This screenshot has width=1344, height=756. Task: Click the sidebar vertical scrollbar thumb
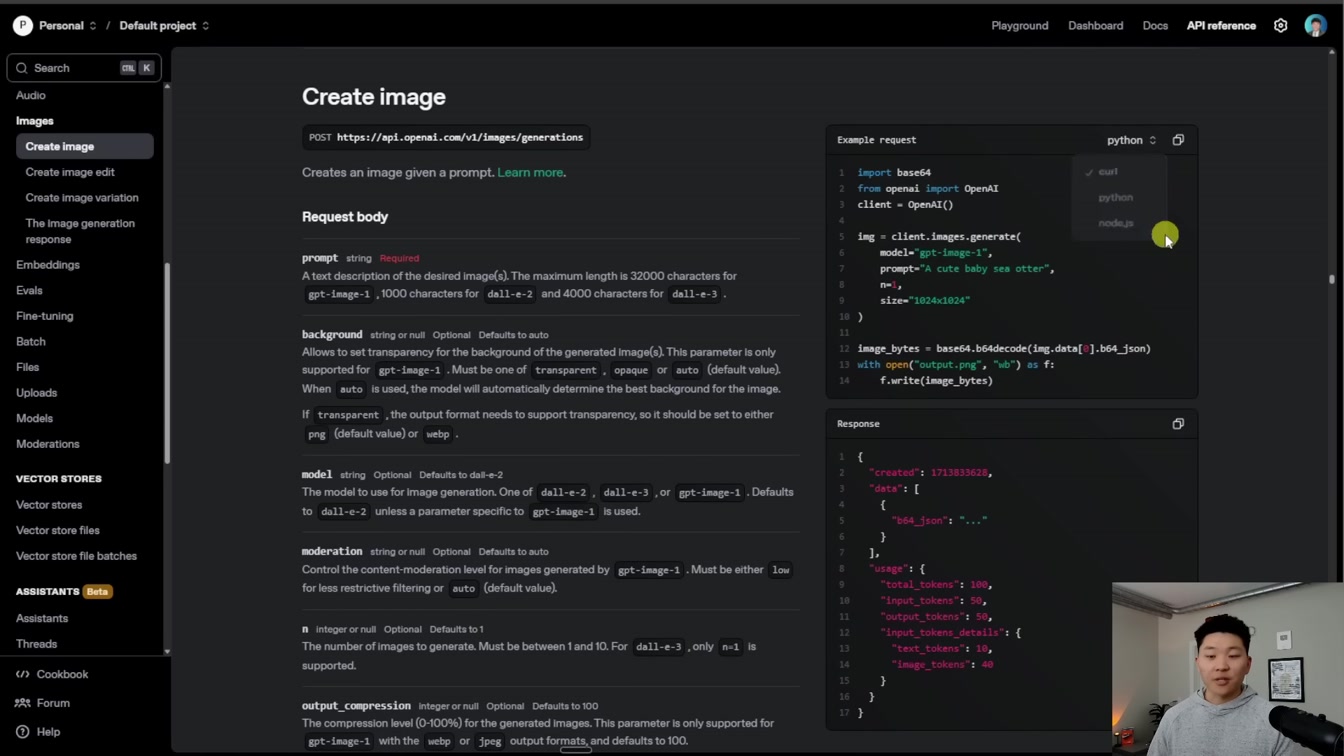(167, 363)
